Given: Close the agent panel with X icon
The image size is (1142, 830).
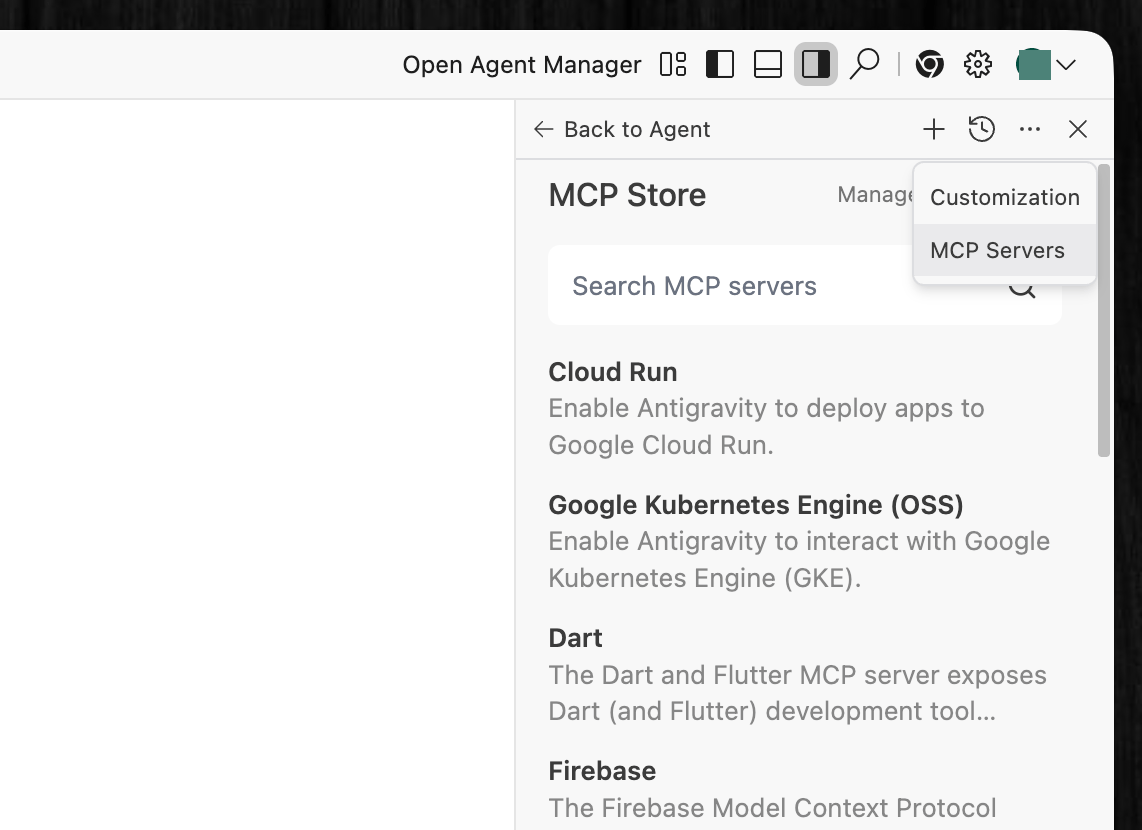Looking at the screenshot, I should pyautogui.click(x=1077, y=129).
